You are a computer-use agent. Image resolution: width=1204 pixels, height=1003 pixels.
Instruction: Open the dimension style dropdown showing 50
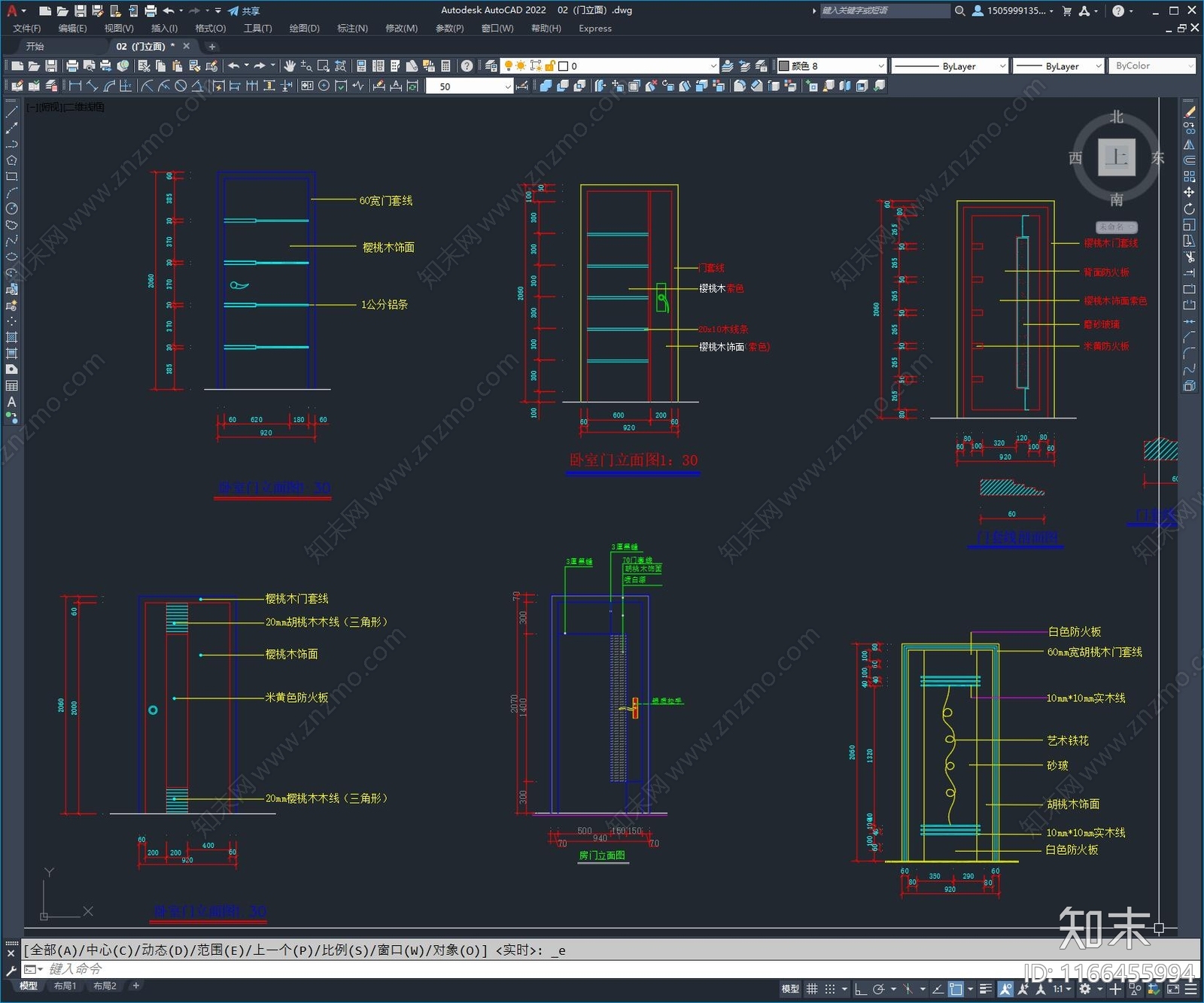tap(470, 87)
